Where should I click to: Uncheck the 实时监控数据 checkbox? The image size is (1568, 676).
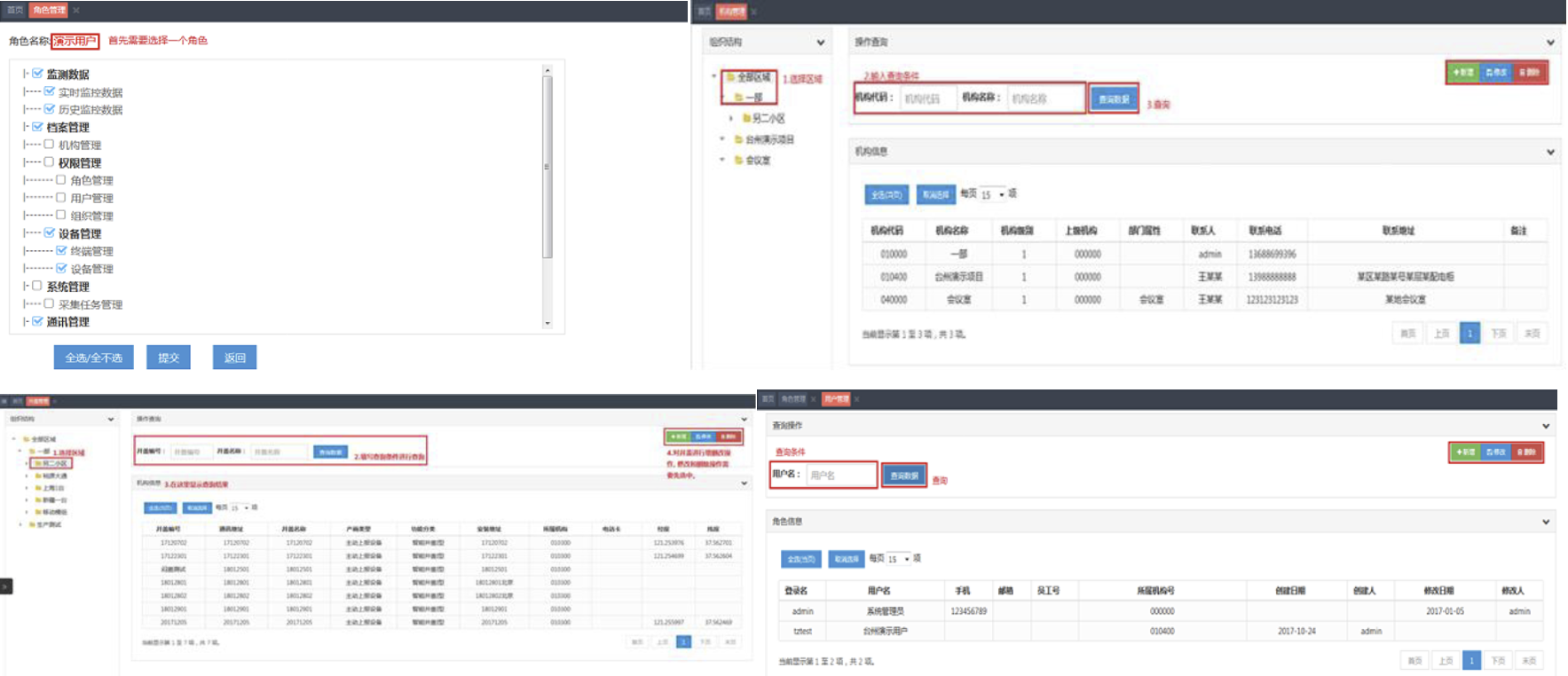pos(50,91)
